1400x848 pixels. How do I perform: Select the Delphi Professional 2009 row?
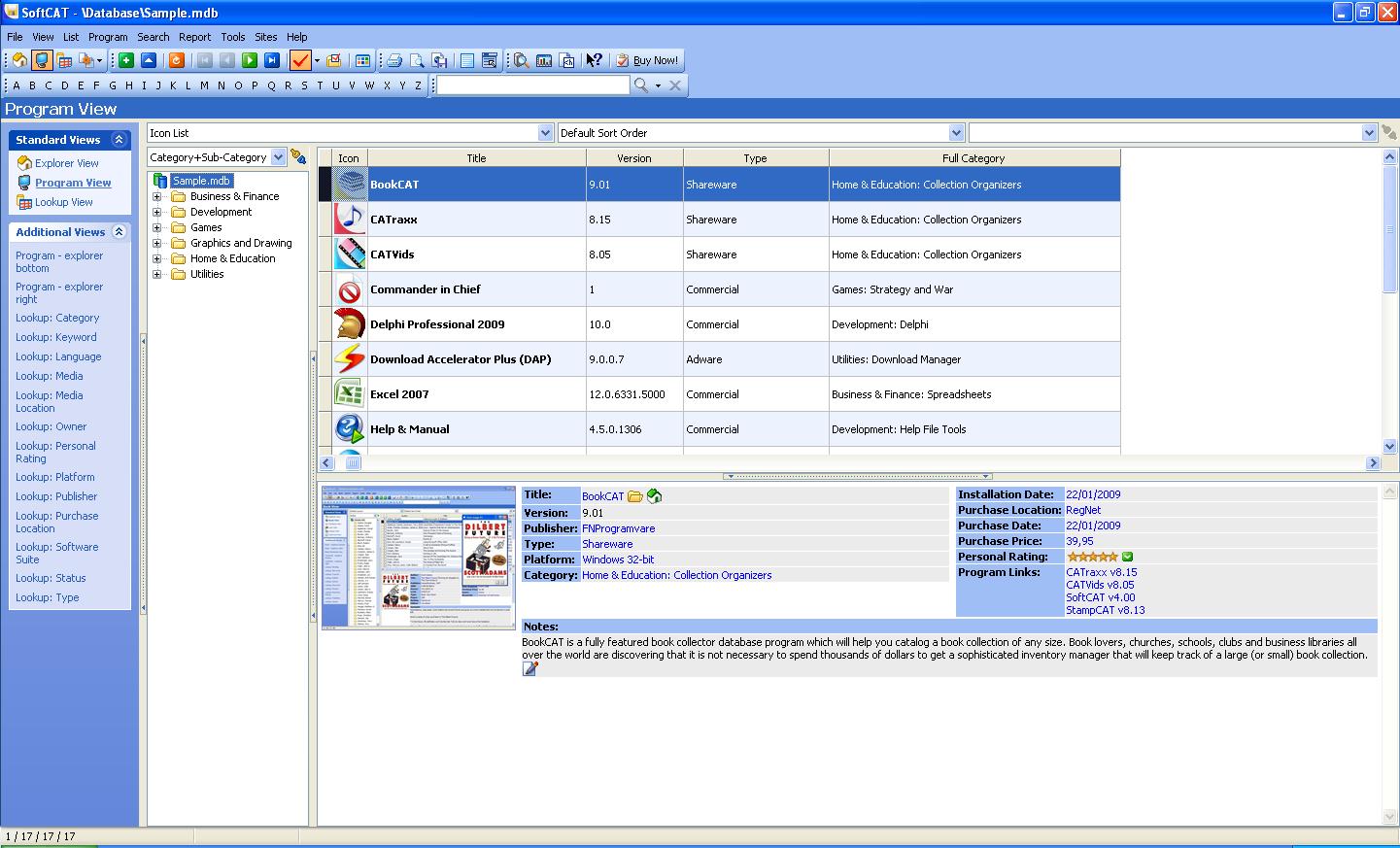tap(719, 324)
